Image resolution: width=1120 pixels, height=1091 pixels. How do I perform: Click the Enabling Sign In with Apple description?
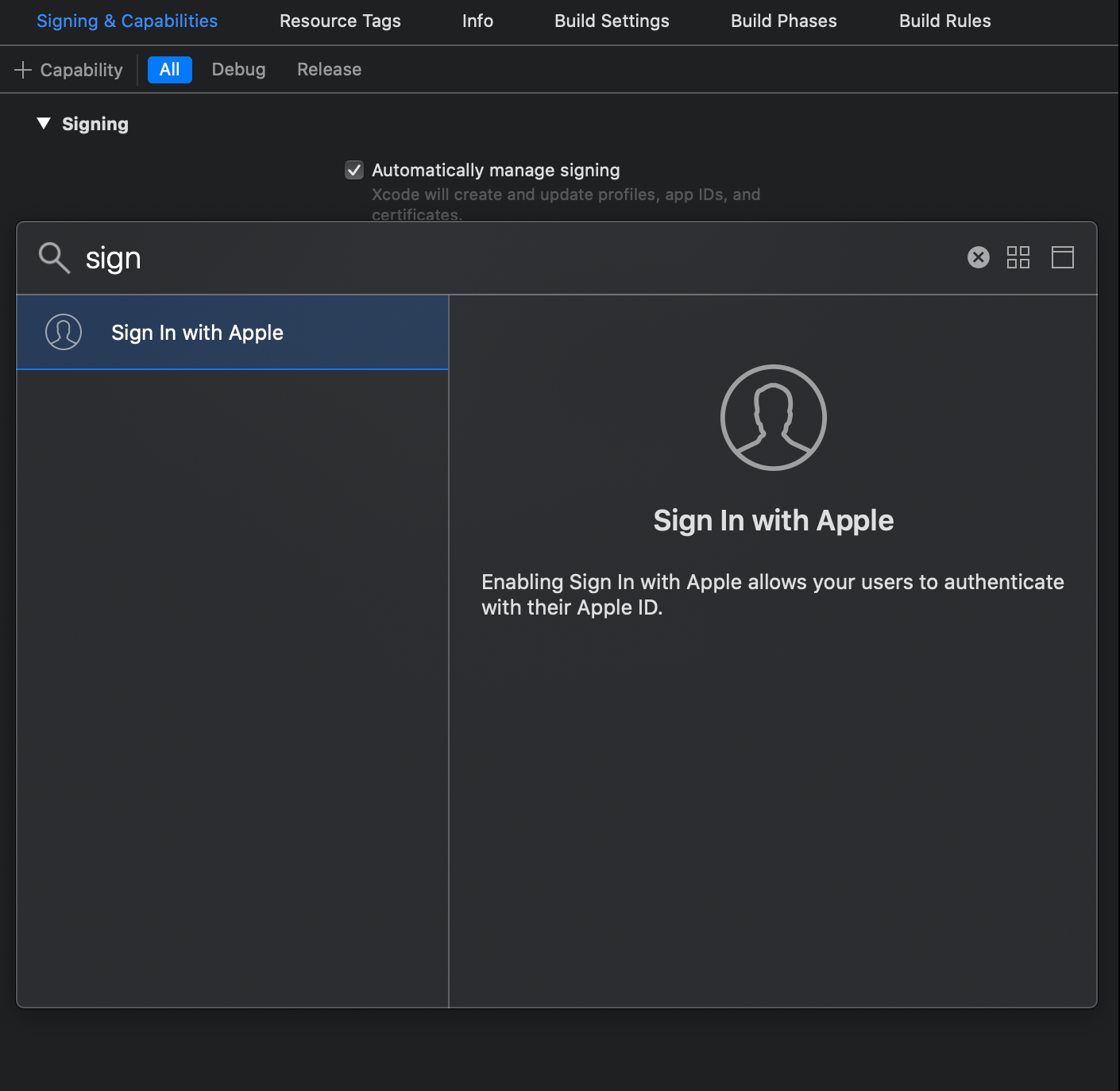(773, 595)
